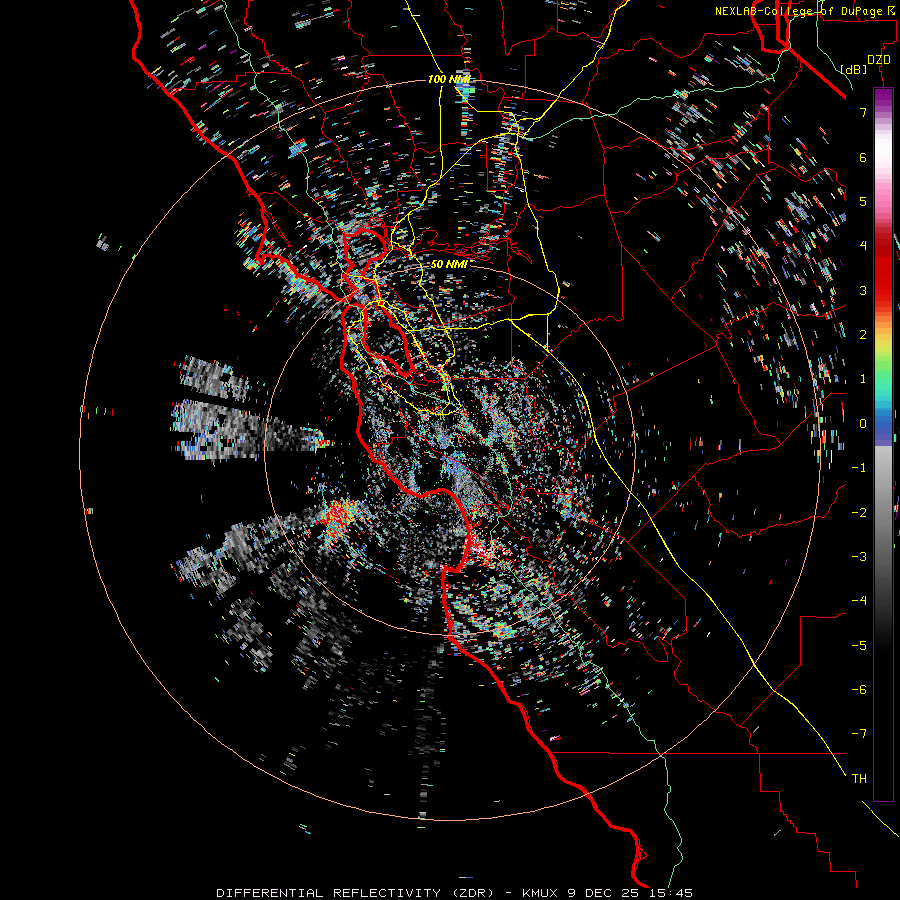The width and height of the screenshot is (900, 900).
Task: Click the [dB] unit label
Action: point(854,69)
